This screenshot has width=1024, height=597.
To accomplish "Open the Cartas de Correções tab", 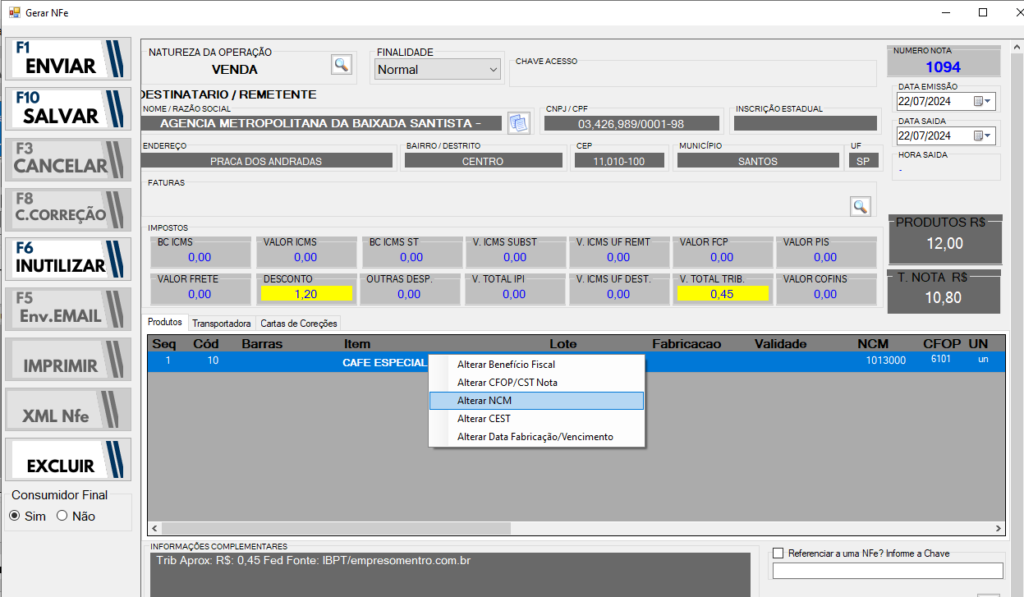I will click(x=299, y=323).
